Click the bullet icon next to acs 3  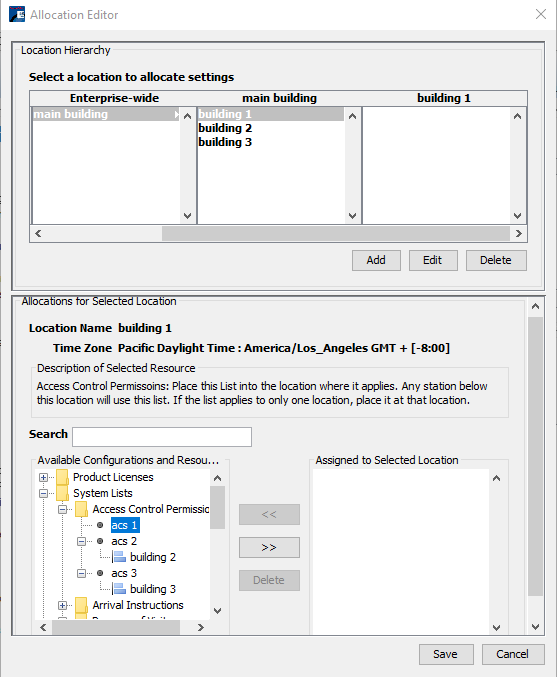tap(100, 573)
